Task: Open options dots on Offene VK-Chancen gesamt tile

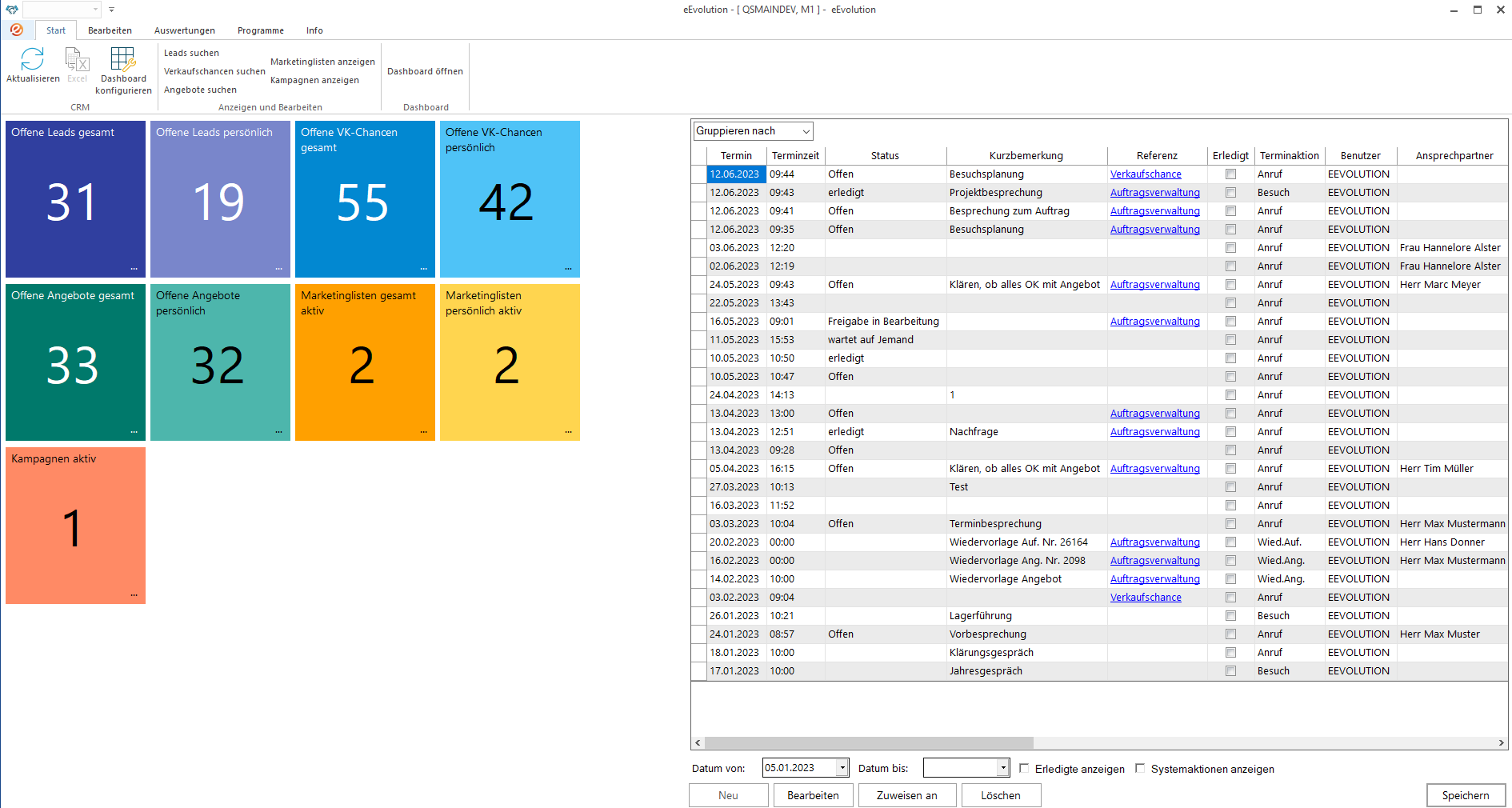Action: click(x=423, y=269)
